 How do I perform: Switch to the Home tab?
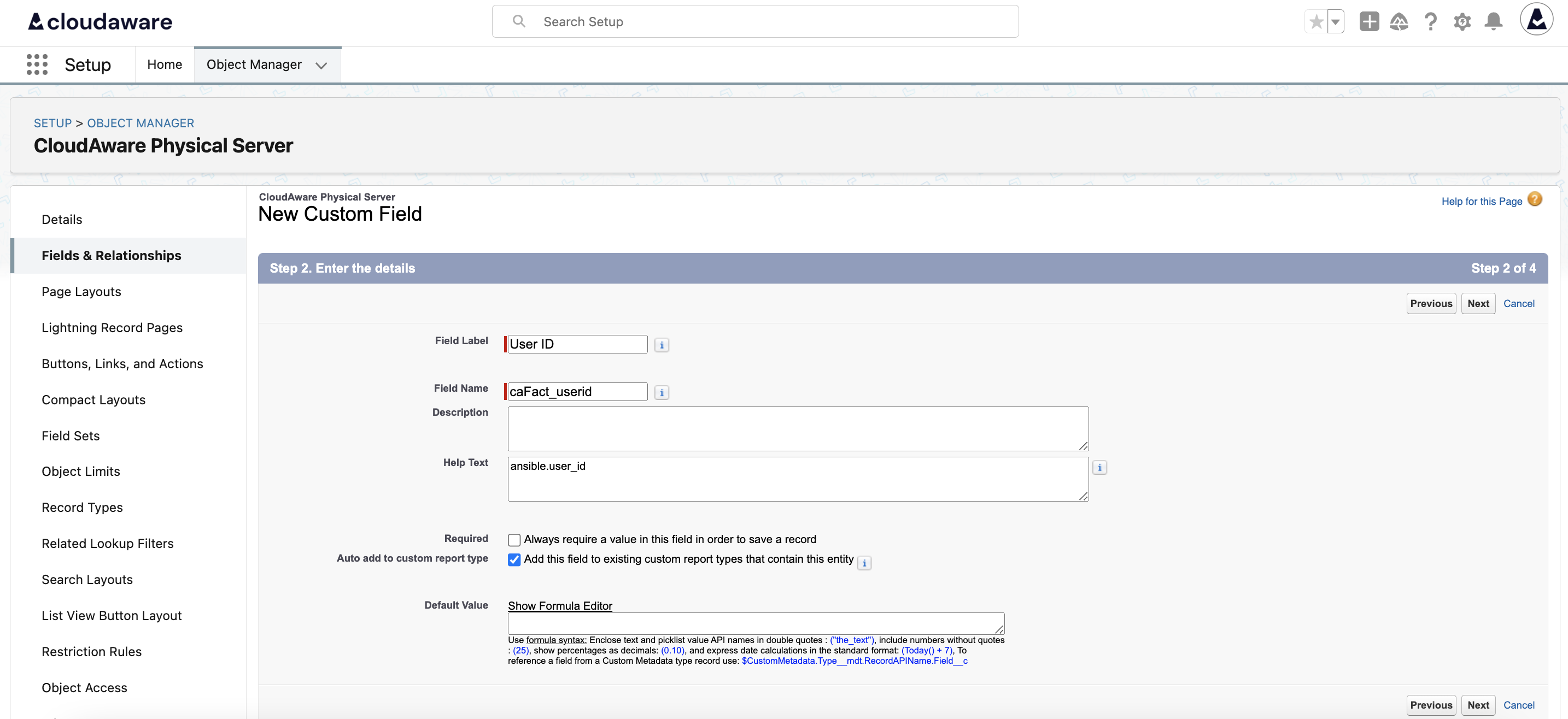coord(165,64)
